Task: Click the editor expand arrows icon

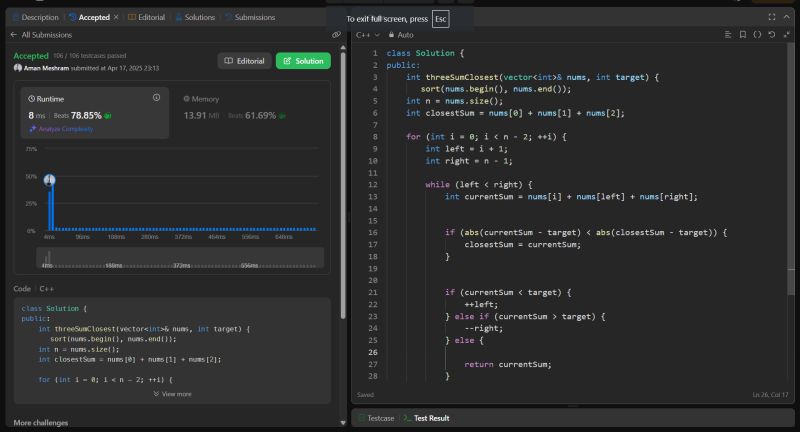Action: click(x=786, y=34)
